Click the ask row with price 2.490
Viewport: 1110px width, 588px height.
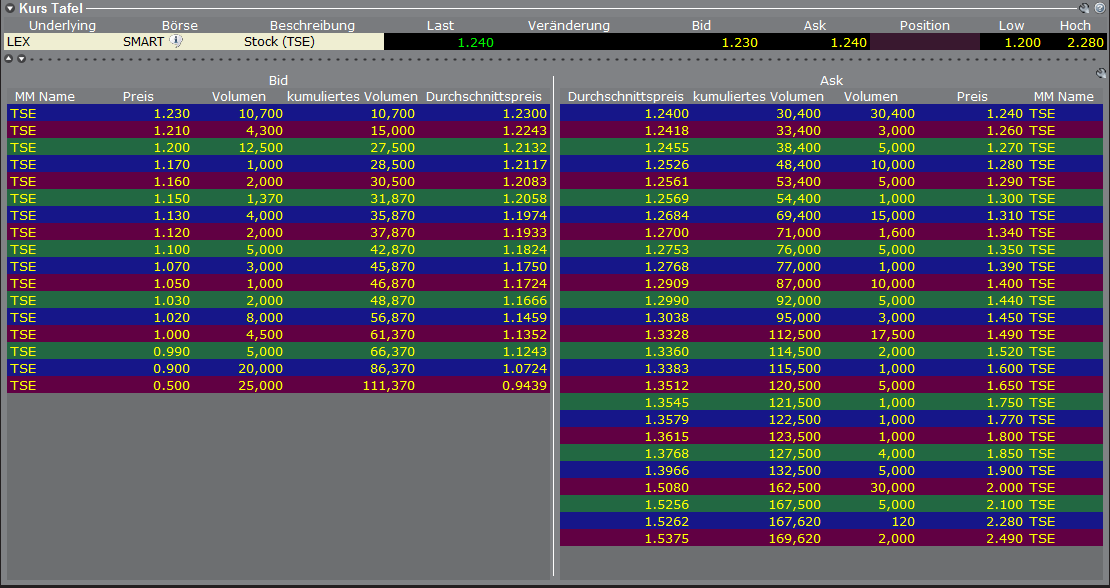pos(830,539)
